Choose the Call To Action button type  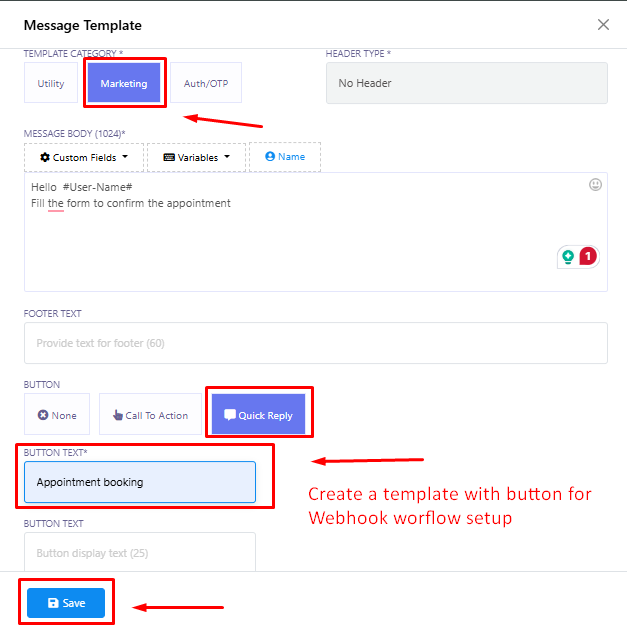coord(150,415)
